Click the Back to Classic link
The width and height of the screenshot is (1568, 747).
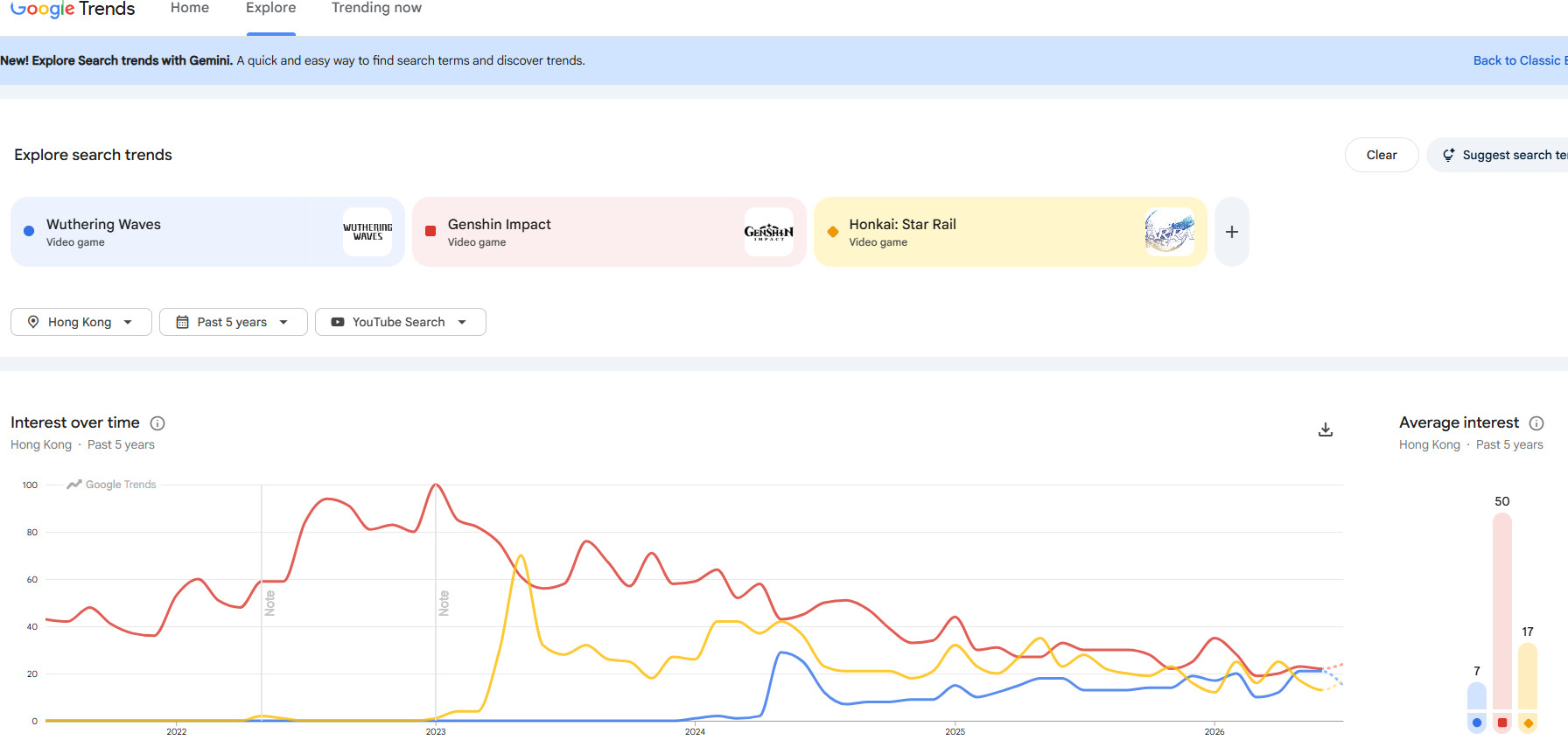(x=1520, y=60)
